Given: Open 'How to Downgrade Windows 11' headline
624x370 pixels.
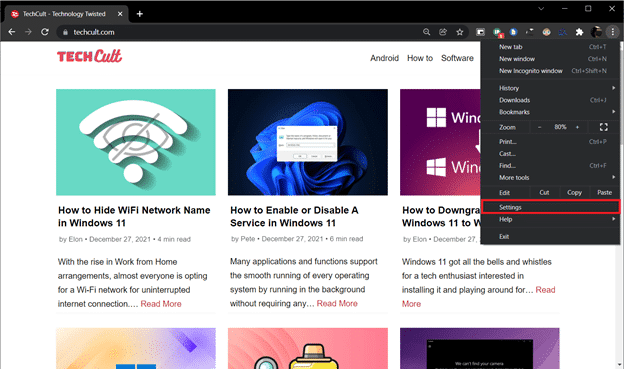Looking at the screenshot, I should 441,216.
